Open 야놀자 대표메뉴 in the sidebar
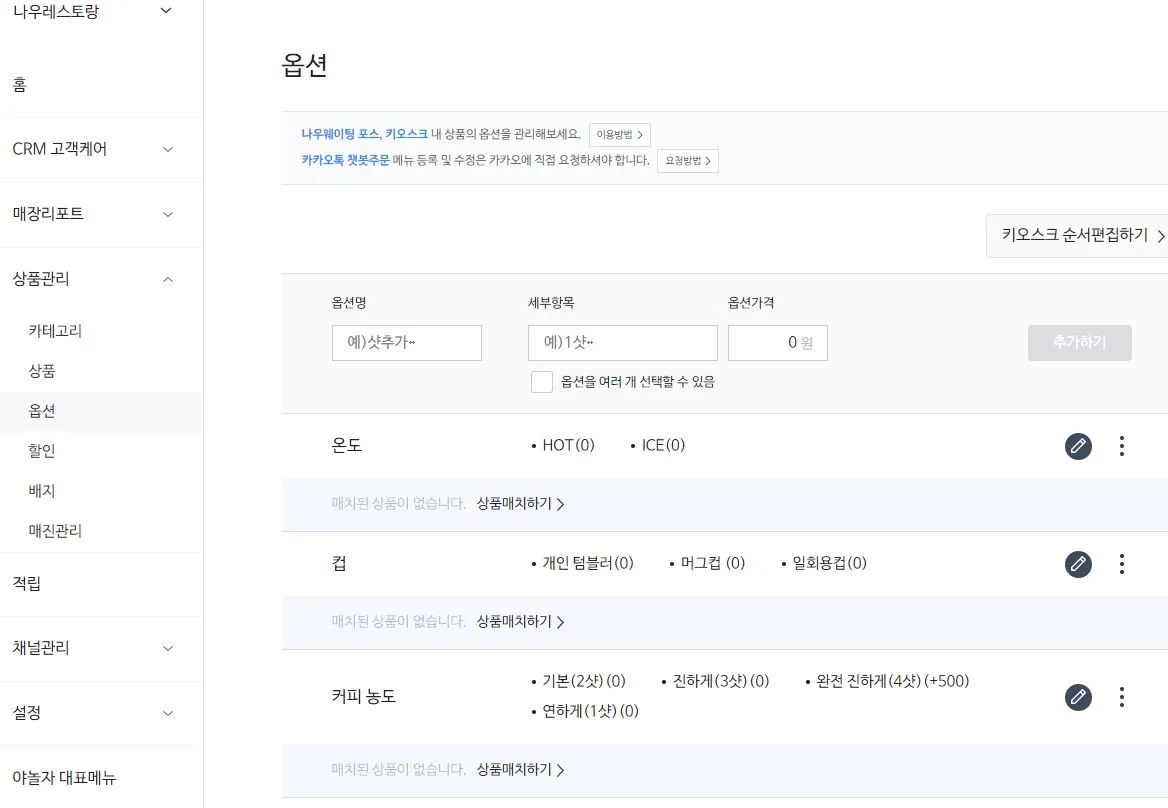Screen dimensions: 1168x808 coord(64,777)
